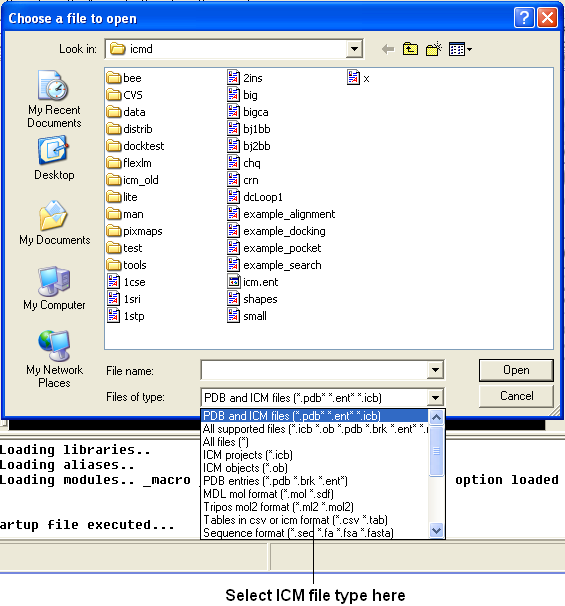Choose MDL mol format (*.mol *.sdf)
565x606 pixels.
pos(268,494)
